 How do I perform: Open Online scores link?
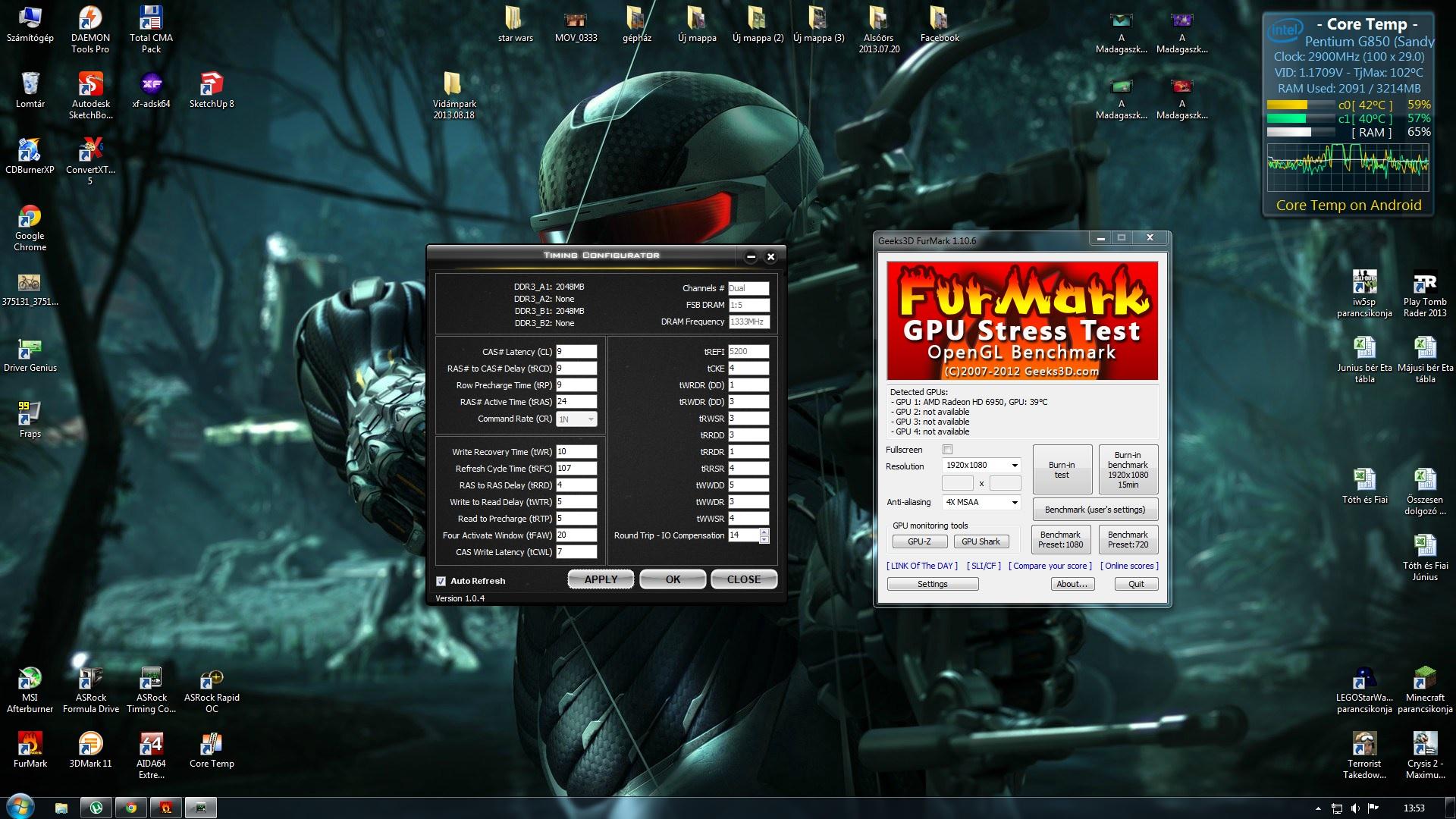coord(1129,566)
